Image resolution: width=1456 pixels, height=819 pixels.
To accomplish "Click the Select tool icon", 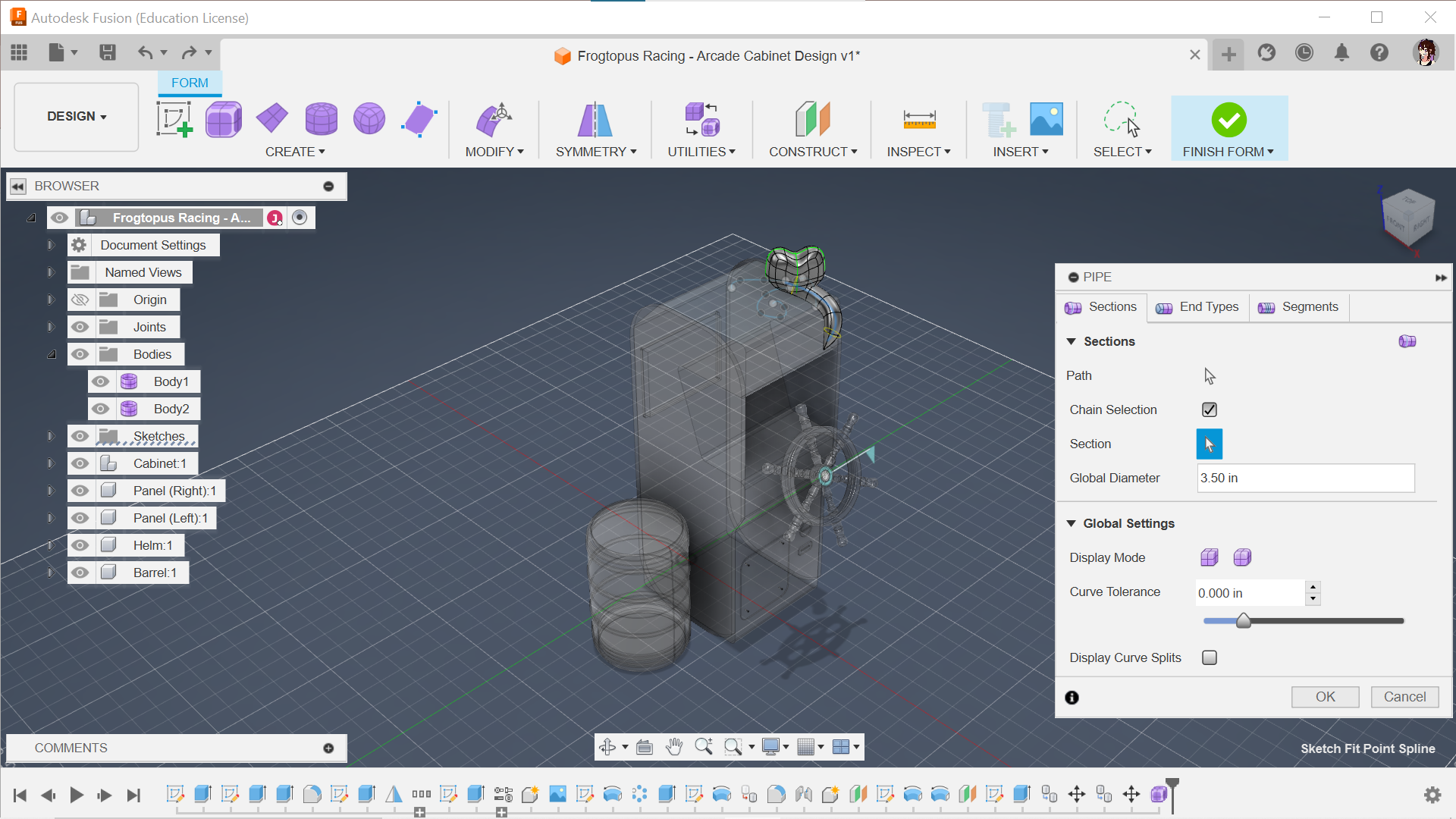I will [1122, 119].
